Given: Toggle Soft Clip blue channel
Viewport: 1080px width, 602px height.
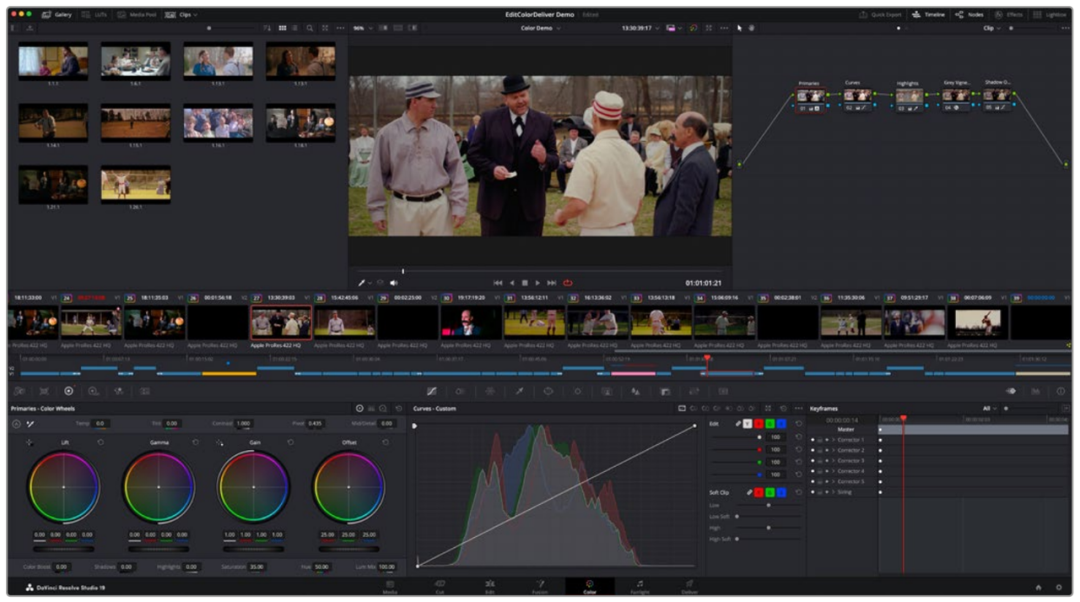Looking at the screenshot, I should (781, 492).
